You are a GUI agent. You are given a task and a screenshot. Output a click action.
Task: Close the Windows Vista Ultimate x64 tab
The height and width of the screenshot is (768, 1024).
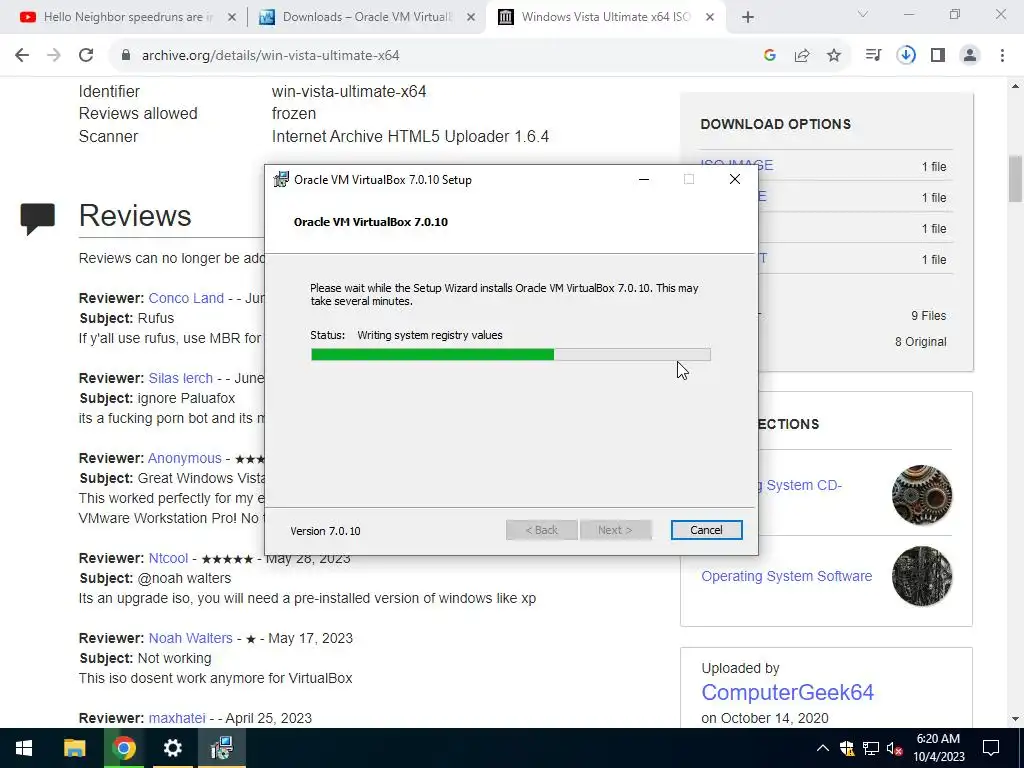pyautogui.click(x=710, y=18)
